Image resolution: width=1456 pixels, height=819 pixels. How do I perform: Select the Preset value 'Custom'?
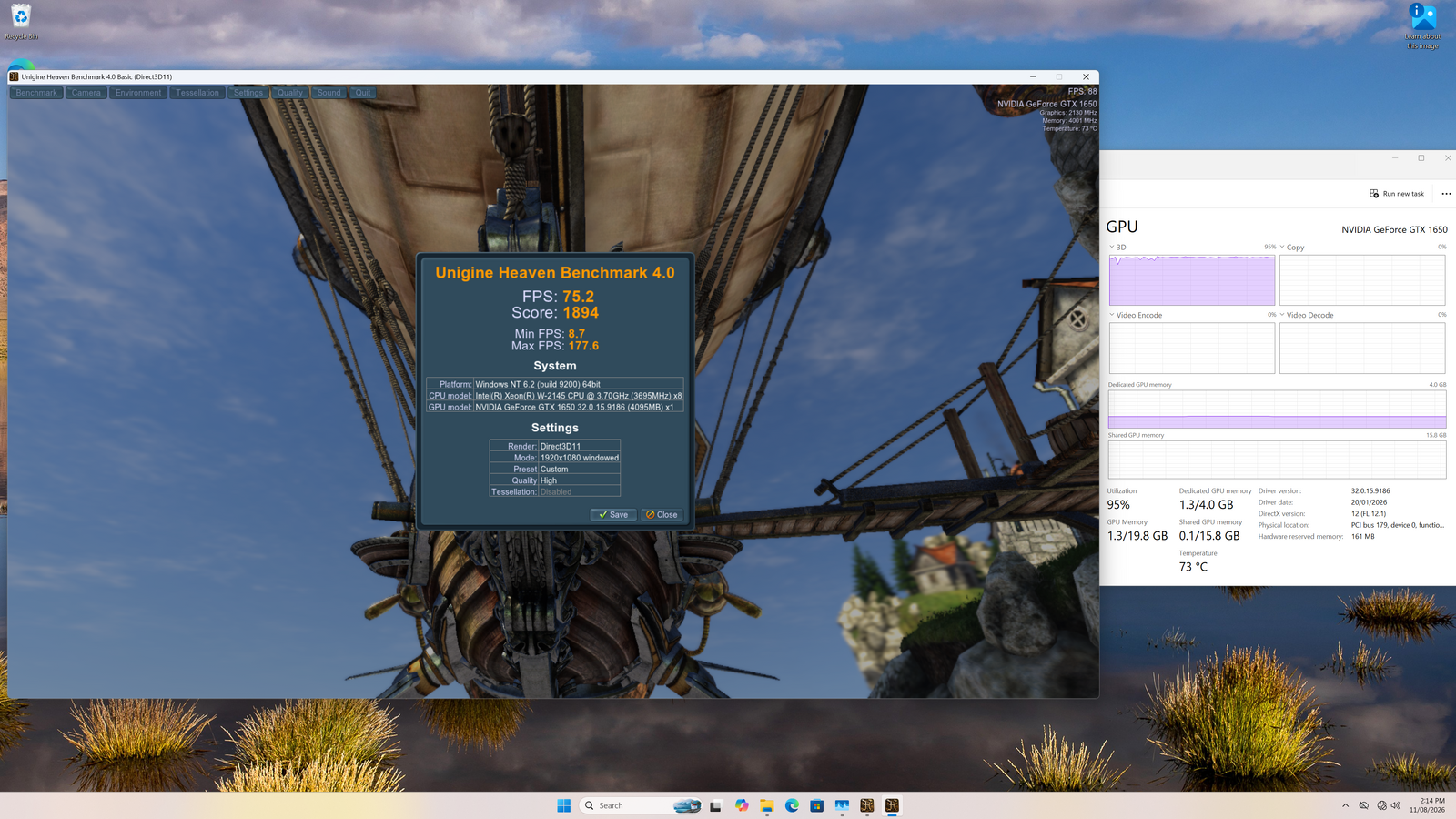[x=554, y=470]
